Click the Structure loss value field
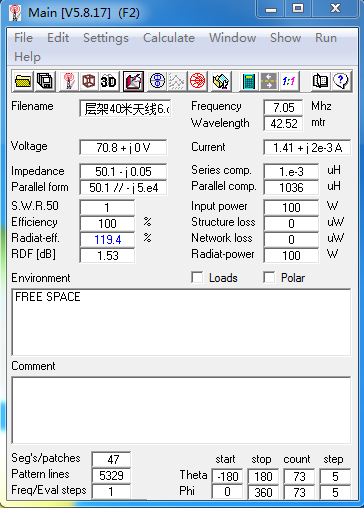This screenshot has width=364, height=508. (291, 223)
